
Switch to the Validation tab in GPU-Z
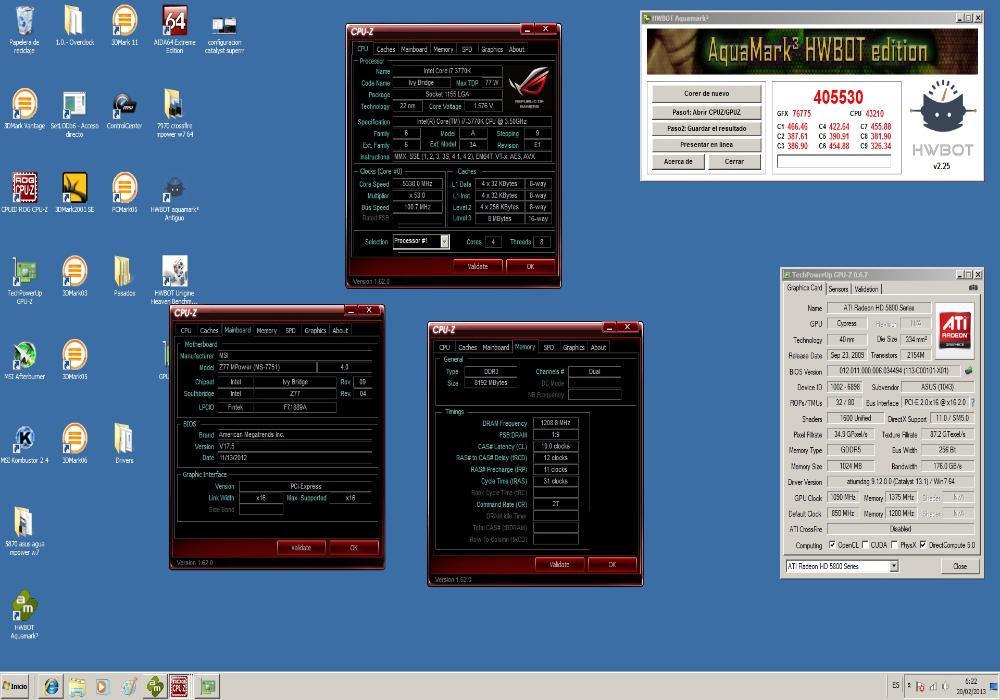(865, 289)
